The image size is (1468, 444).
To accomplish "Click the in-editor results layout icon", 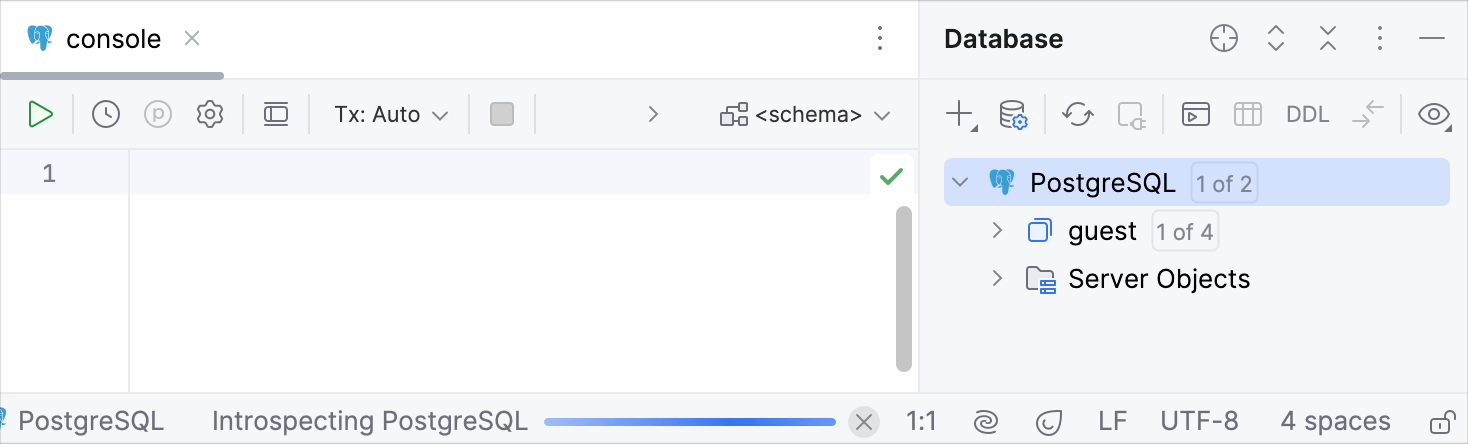I will coord(275,115).
